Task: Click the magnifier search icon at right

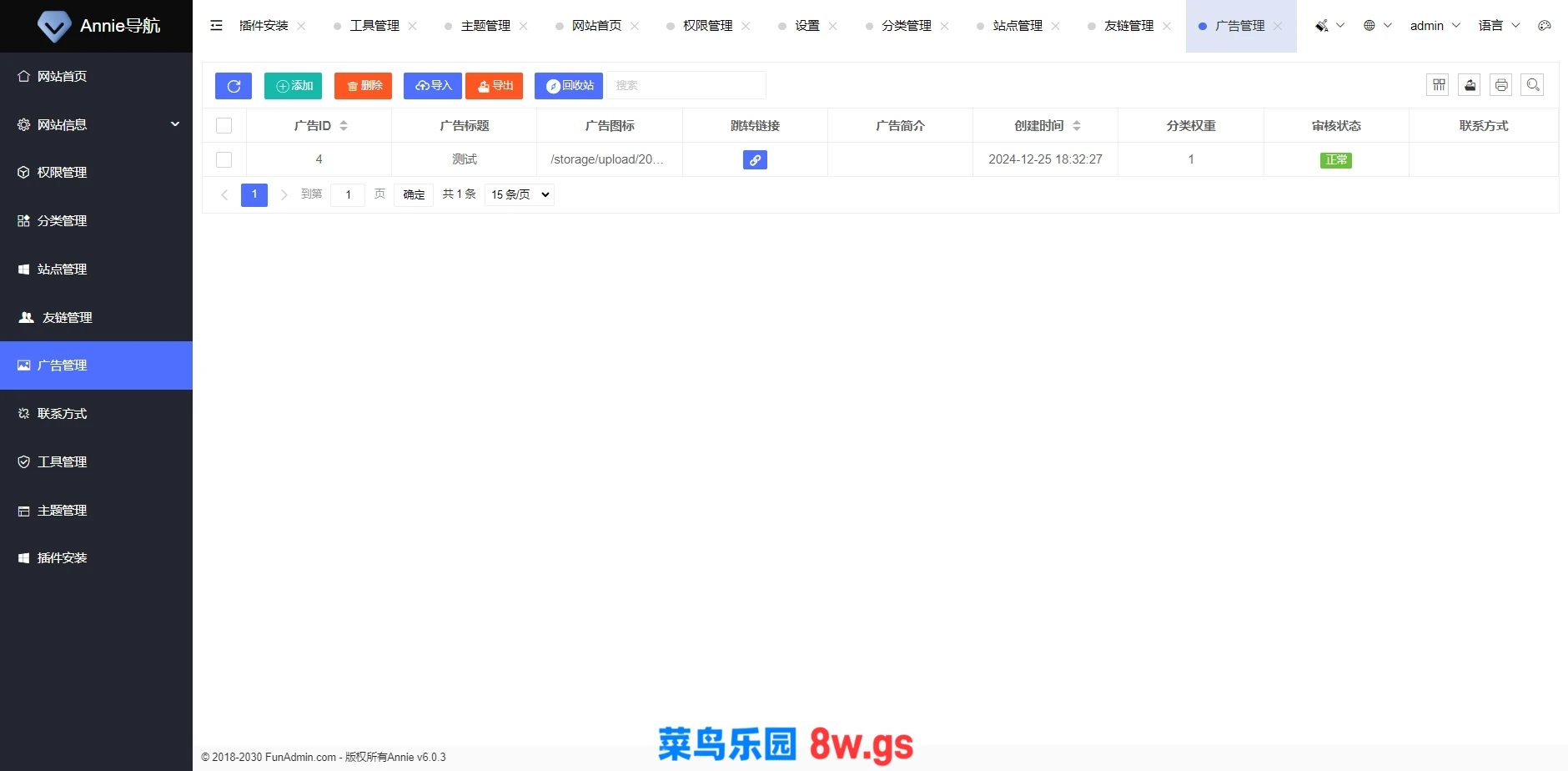Action: pos(1532,85)
